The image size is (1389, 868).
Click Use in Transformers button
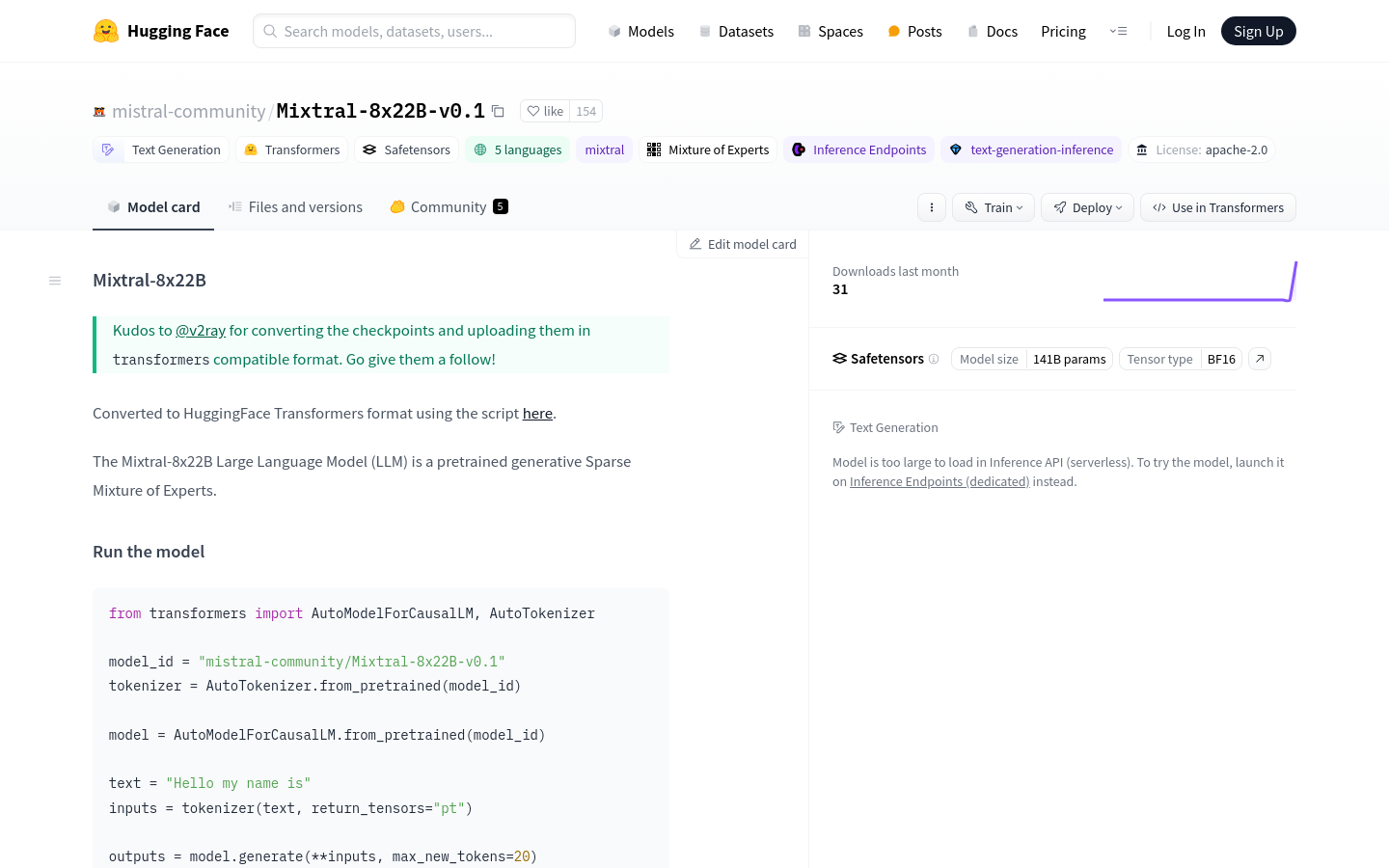point(1218,207)
